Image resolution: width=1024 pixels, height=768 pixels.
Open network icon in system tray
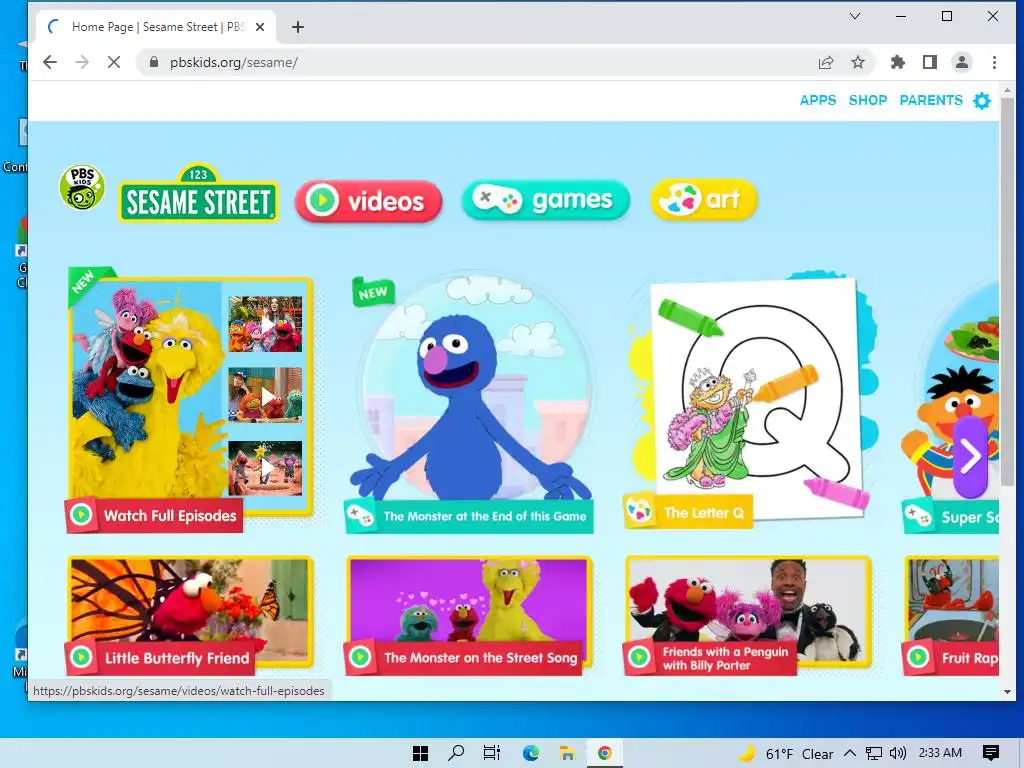pos(873,753)
